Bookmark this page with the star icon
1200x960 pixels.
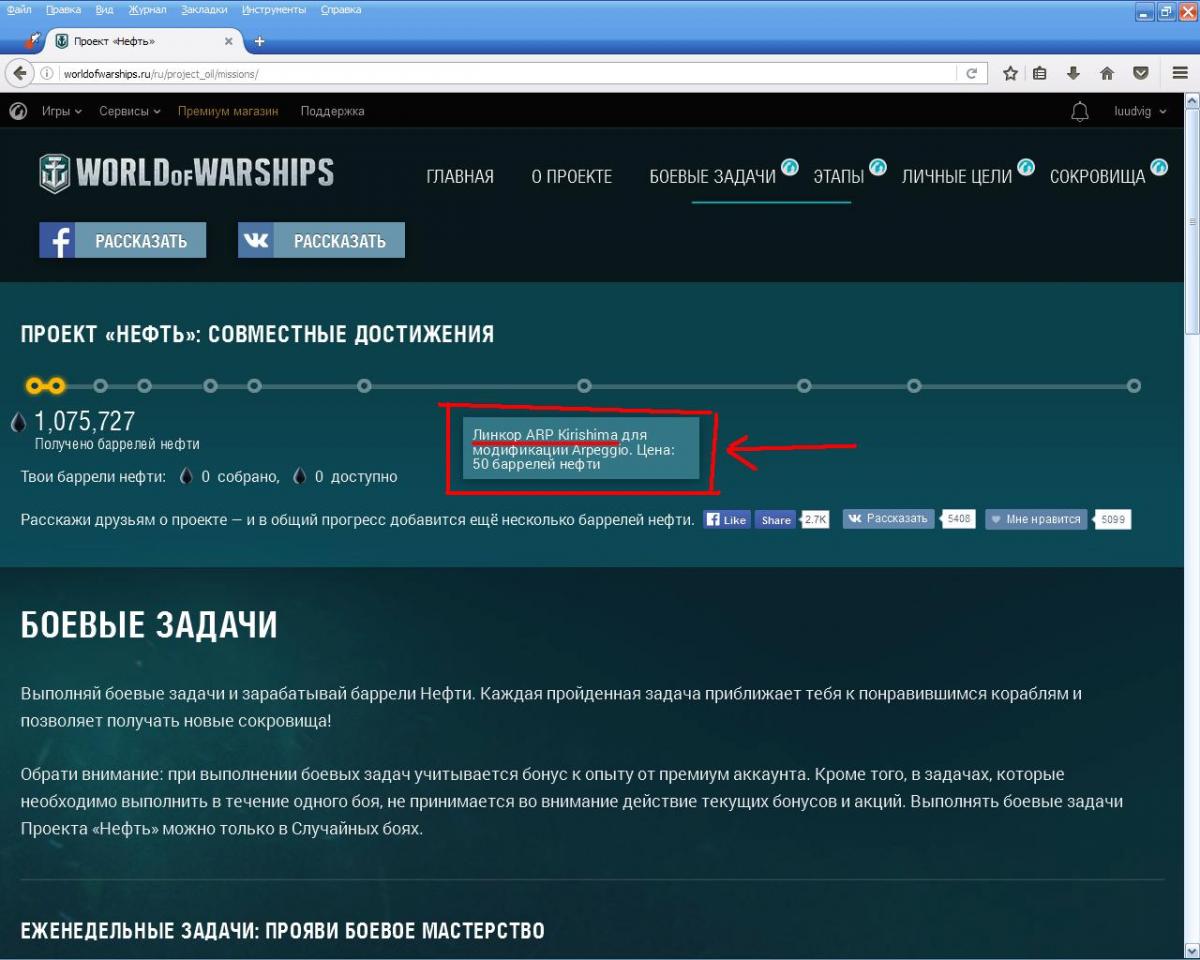(1010, 73)
